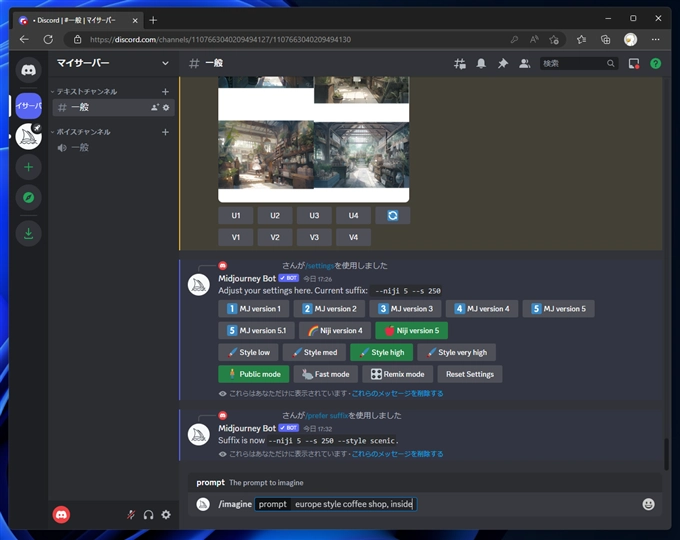
Task: Open the inbox icon in header
Action: (634, 64)
